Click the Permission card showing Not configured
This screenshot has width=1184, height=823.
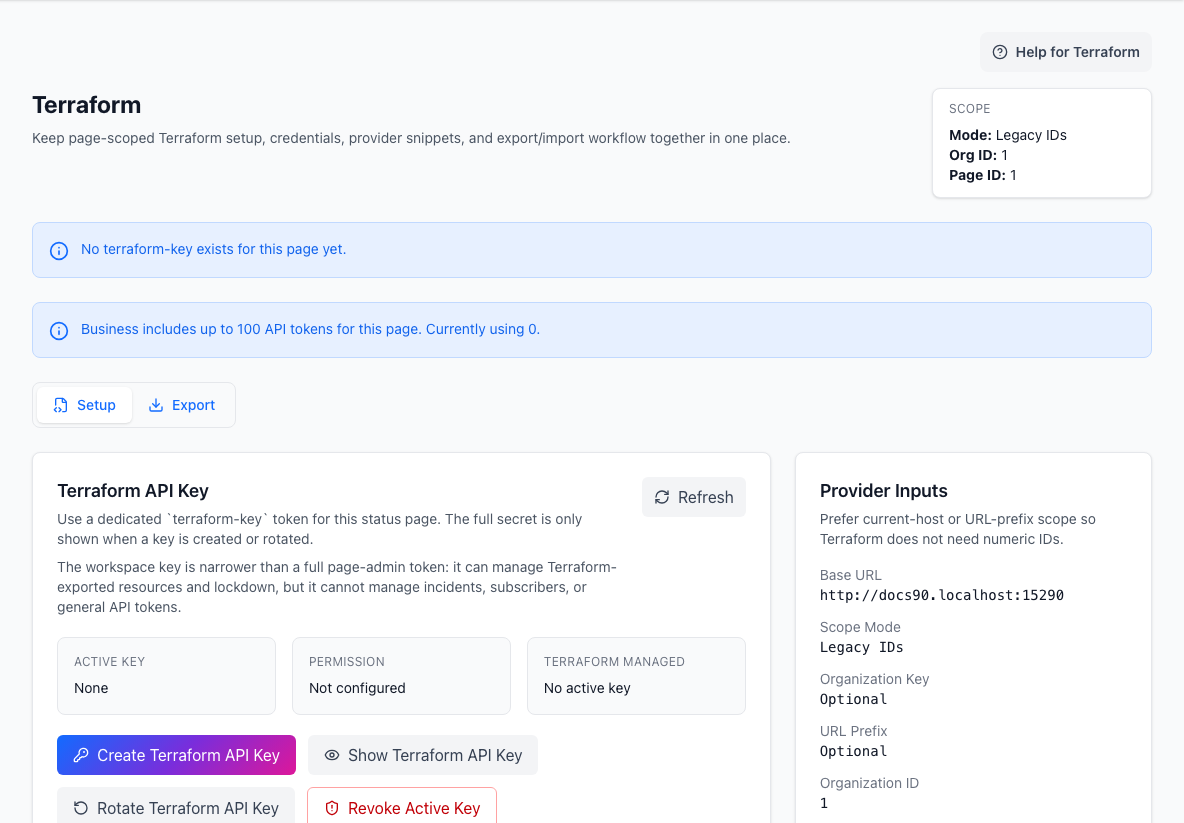point(401,676)
